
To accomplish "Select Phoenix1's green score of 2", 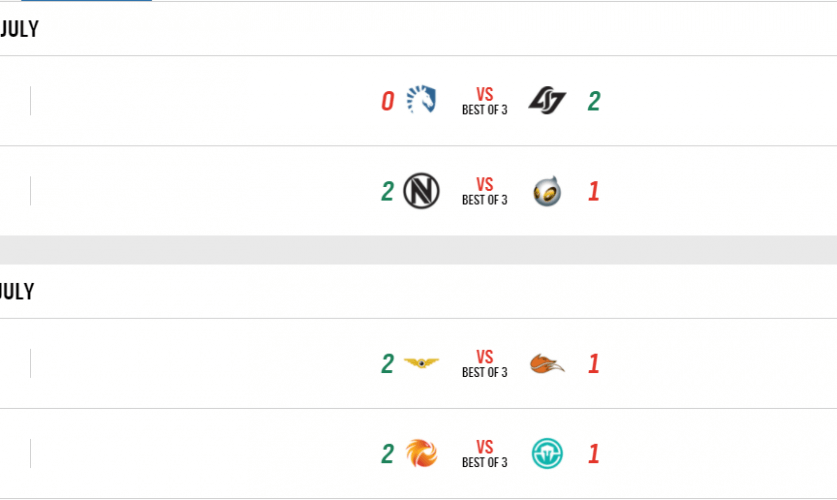I will 387,454.
